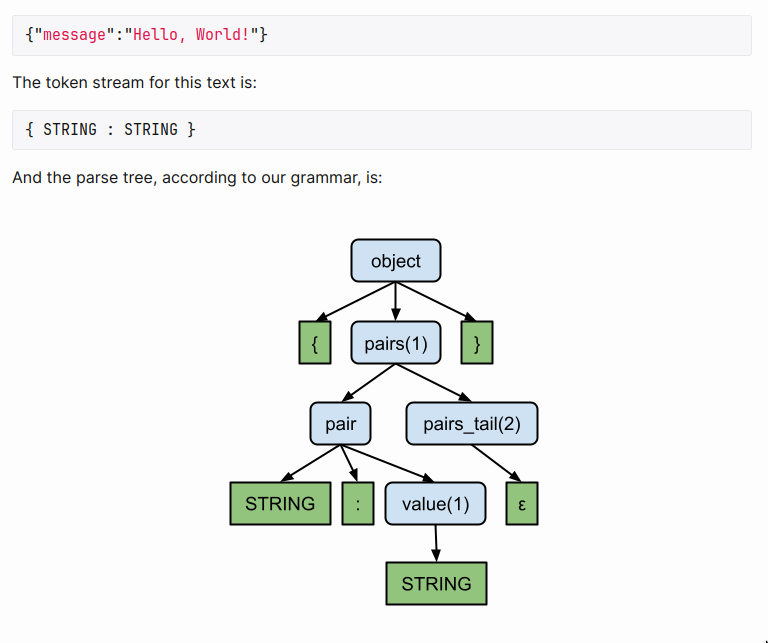This screenshot has height=643, width=768.
Task: Click the arrow from pairs_tail(2) to ε
Action: click(495, 464)
